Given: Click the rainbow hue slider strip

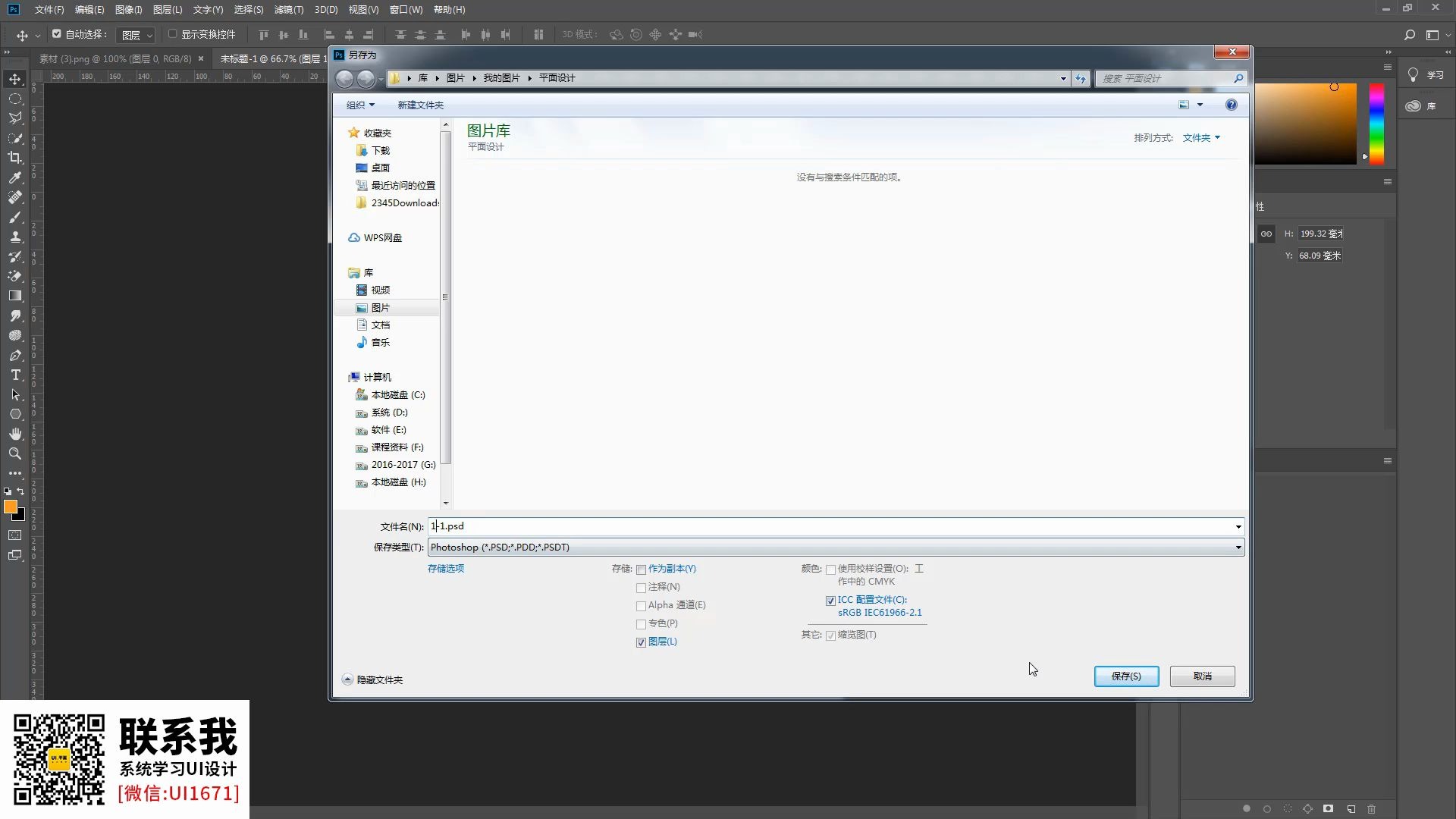Looking at the screenshot, I should click(1376, 124).
